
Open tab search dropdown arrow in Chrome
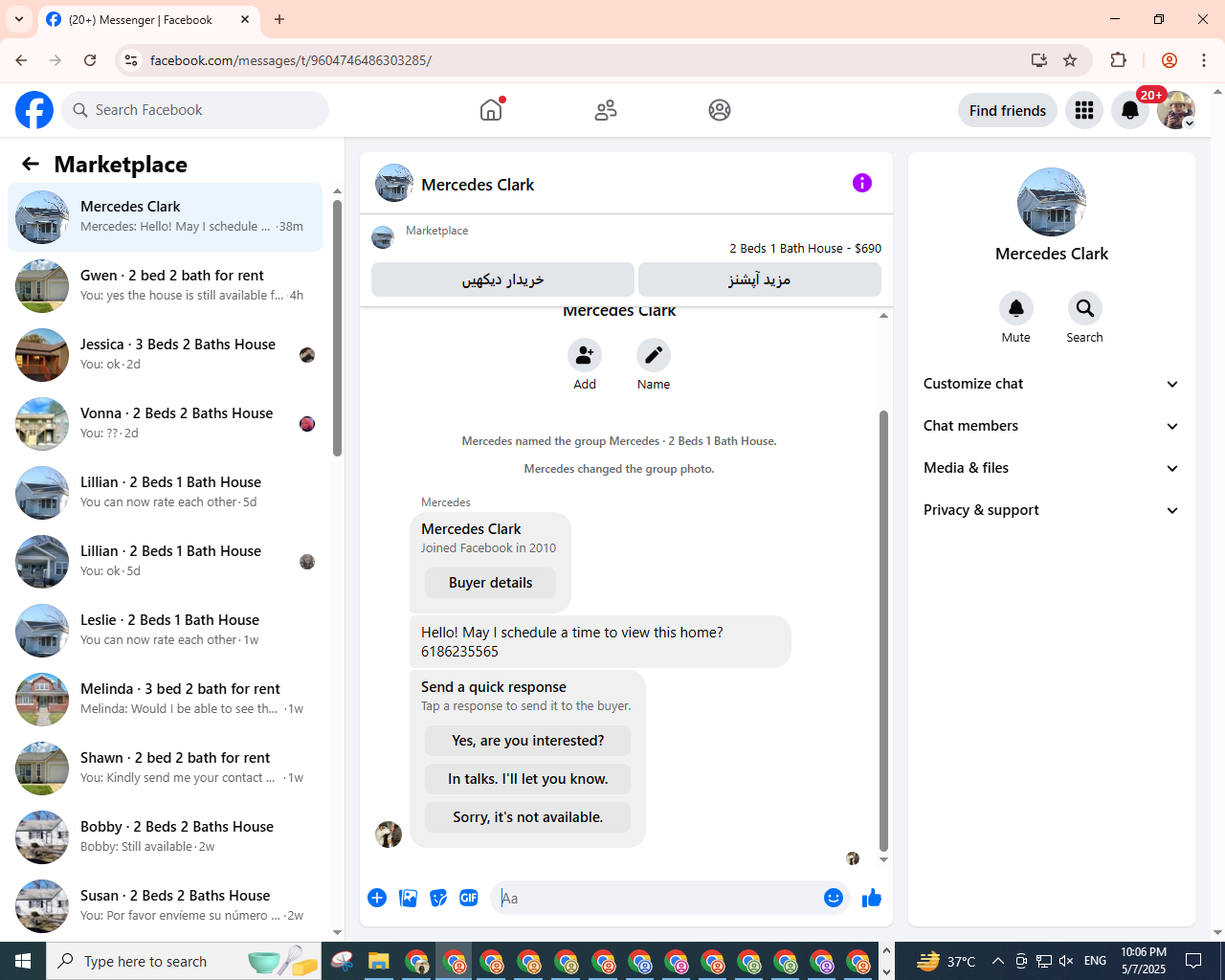click(19, 19)
